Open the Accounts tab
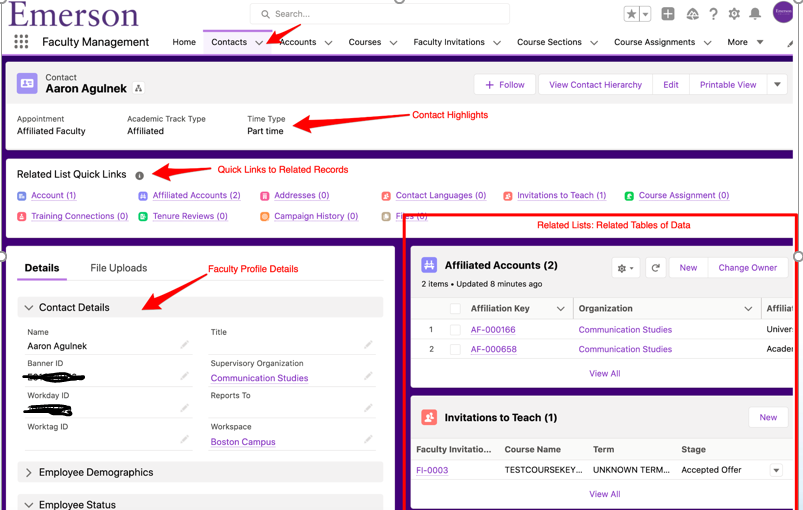 click(x=298, y=42)
